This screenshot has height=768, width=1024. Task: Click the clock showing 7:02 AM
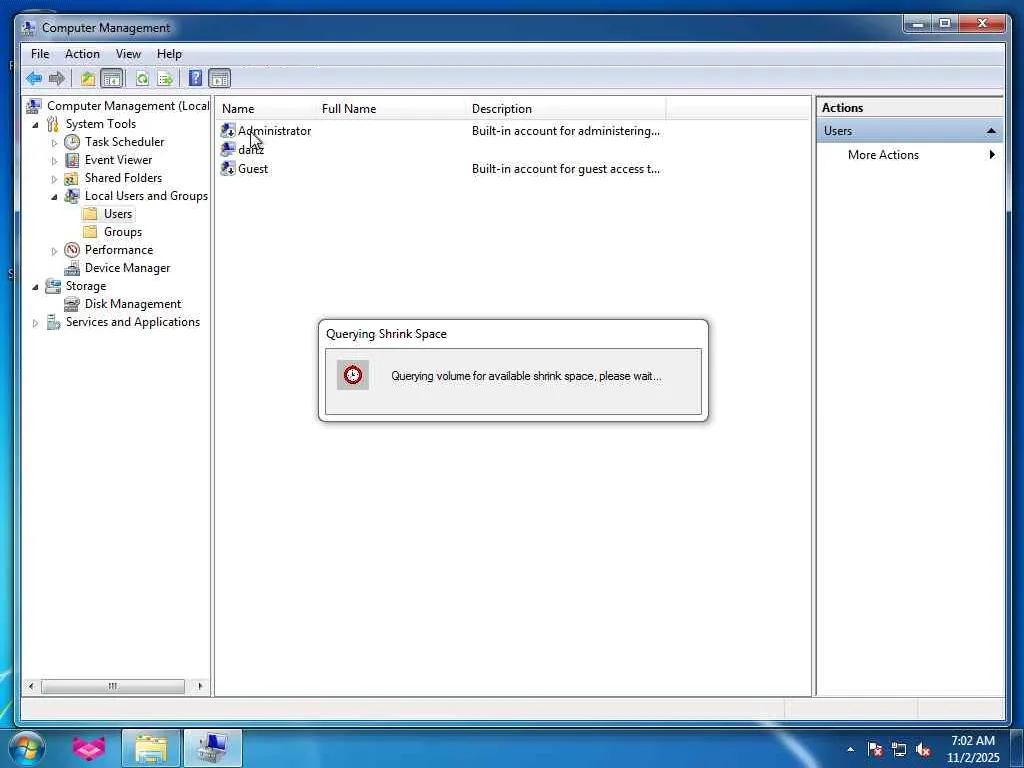pos(973,741)
